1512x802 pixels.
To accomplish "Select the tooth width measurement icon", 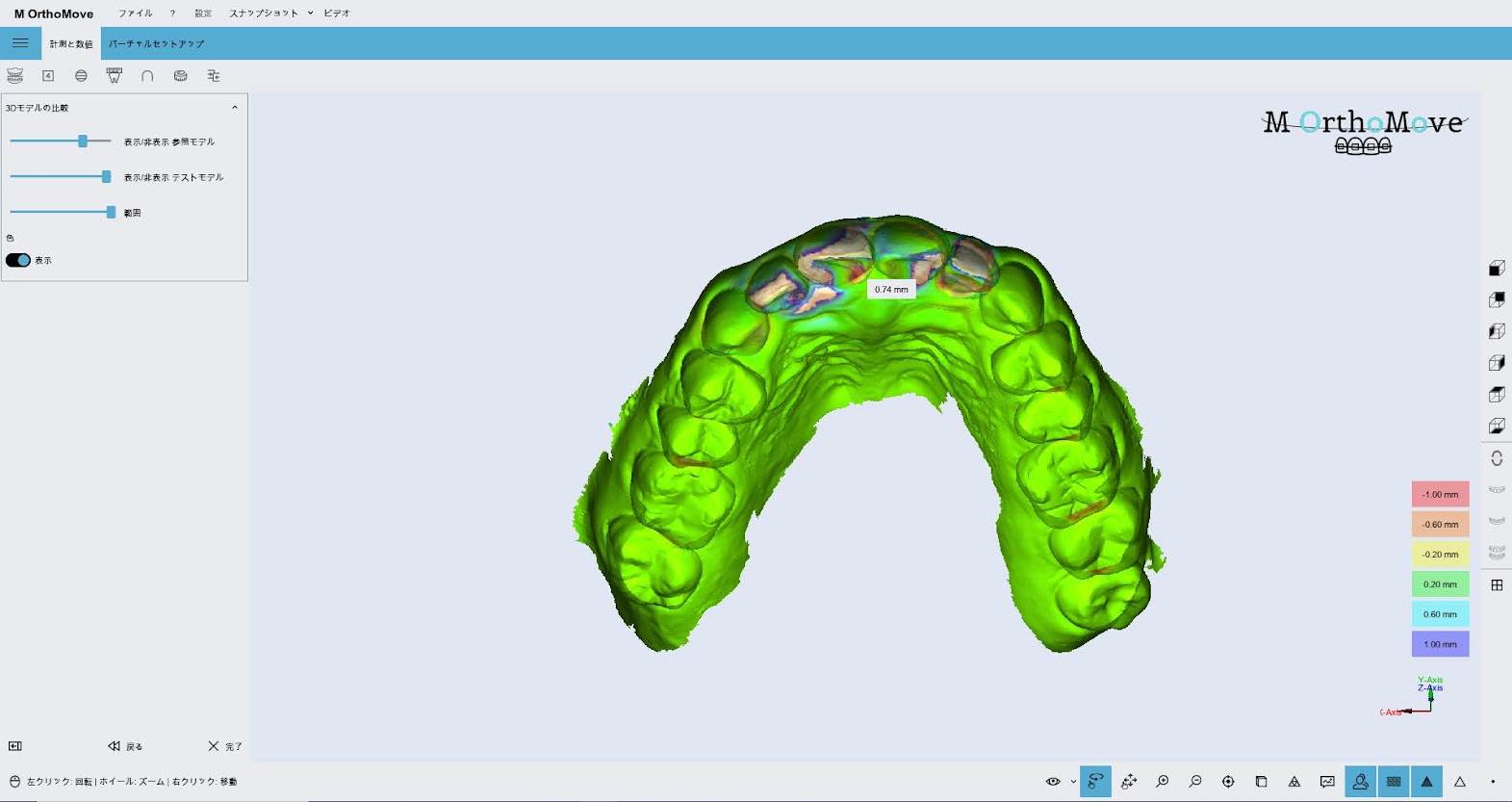I will (x=114, y=75).
